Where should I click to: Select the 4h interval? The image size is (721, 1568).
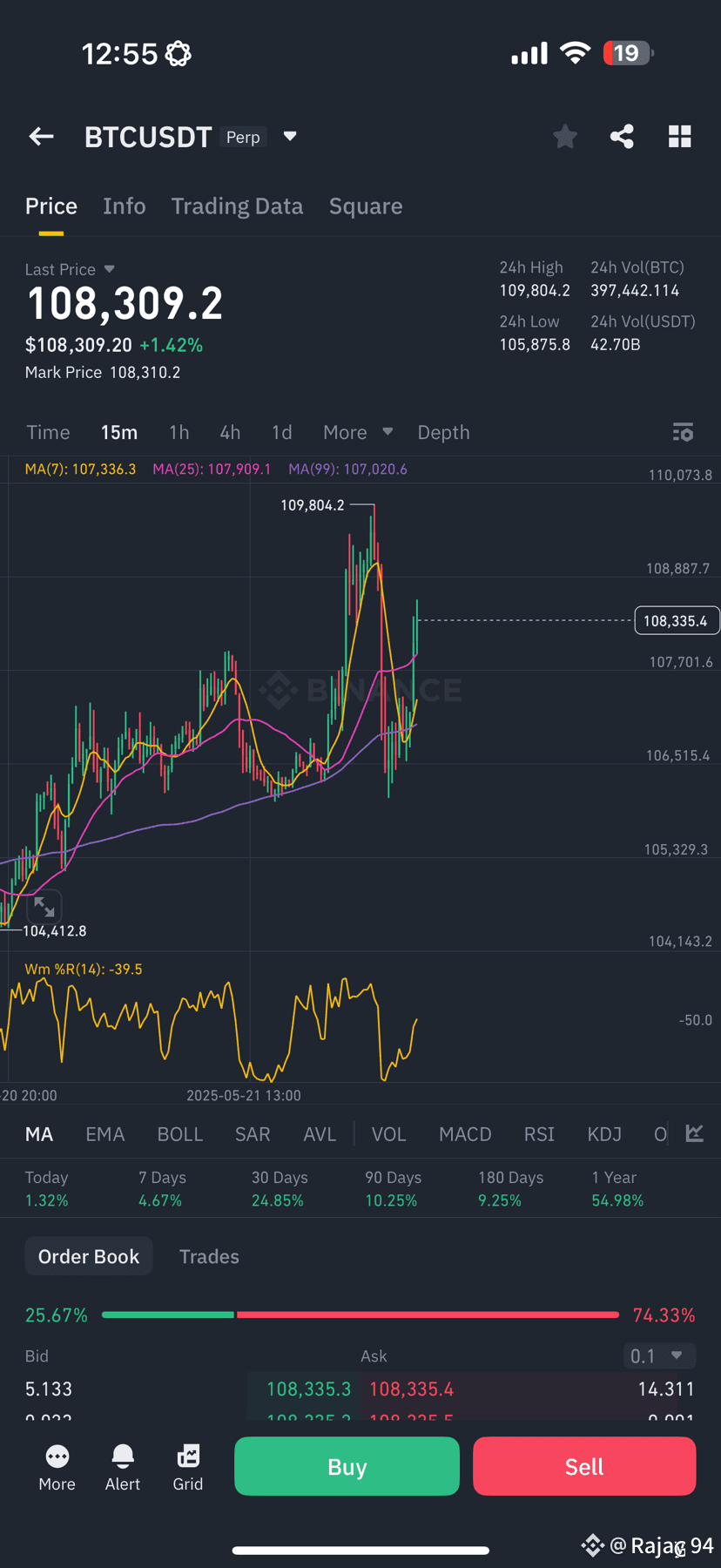(230, 432)
